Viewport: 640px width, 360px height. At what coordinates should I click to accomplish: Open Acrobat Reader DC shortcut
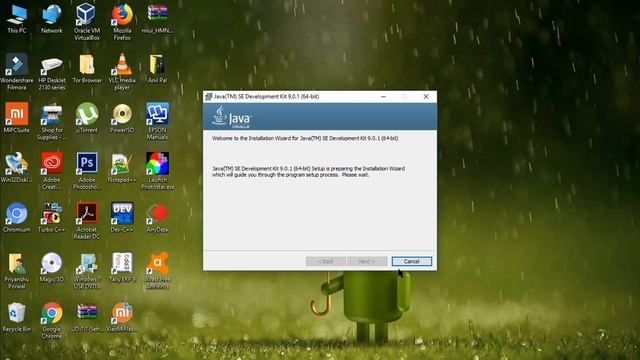tap(87, 221)
